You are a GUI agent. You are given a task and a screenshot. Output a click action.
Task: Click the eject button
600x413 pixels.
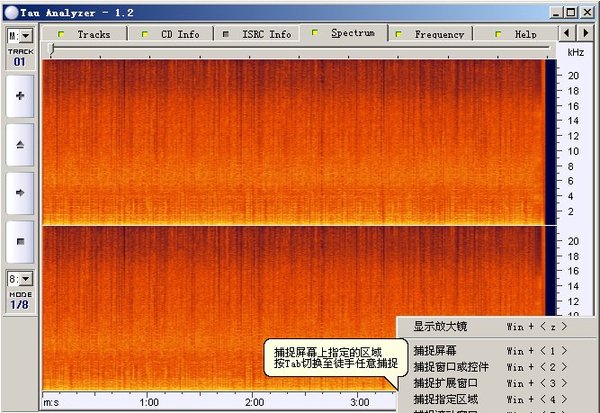click(x=20, y=144)
